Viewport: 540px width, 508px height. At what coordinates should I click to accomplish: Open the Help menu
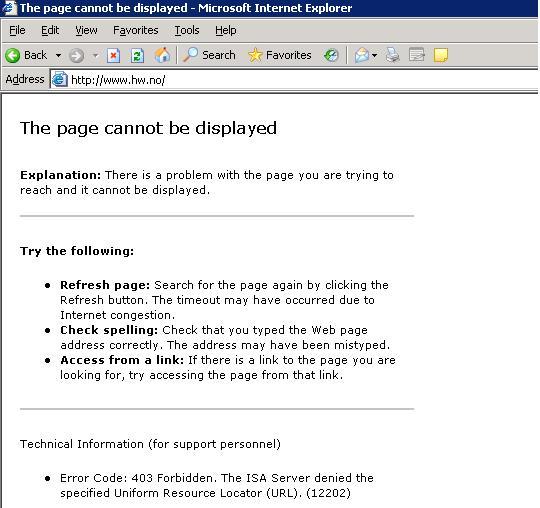tap(226, 30)
